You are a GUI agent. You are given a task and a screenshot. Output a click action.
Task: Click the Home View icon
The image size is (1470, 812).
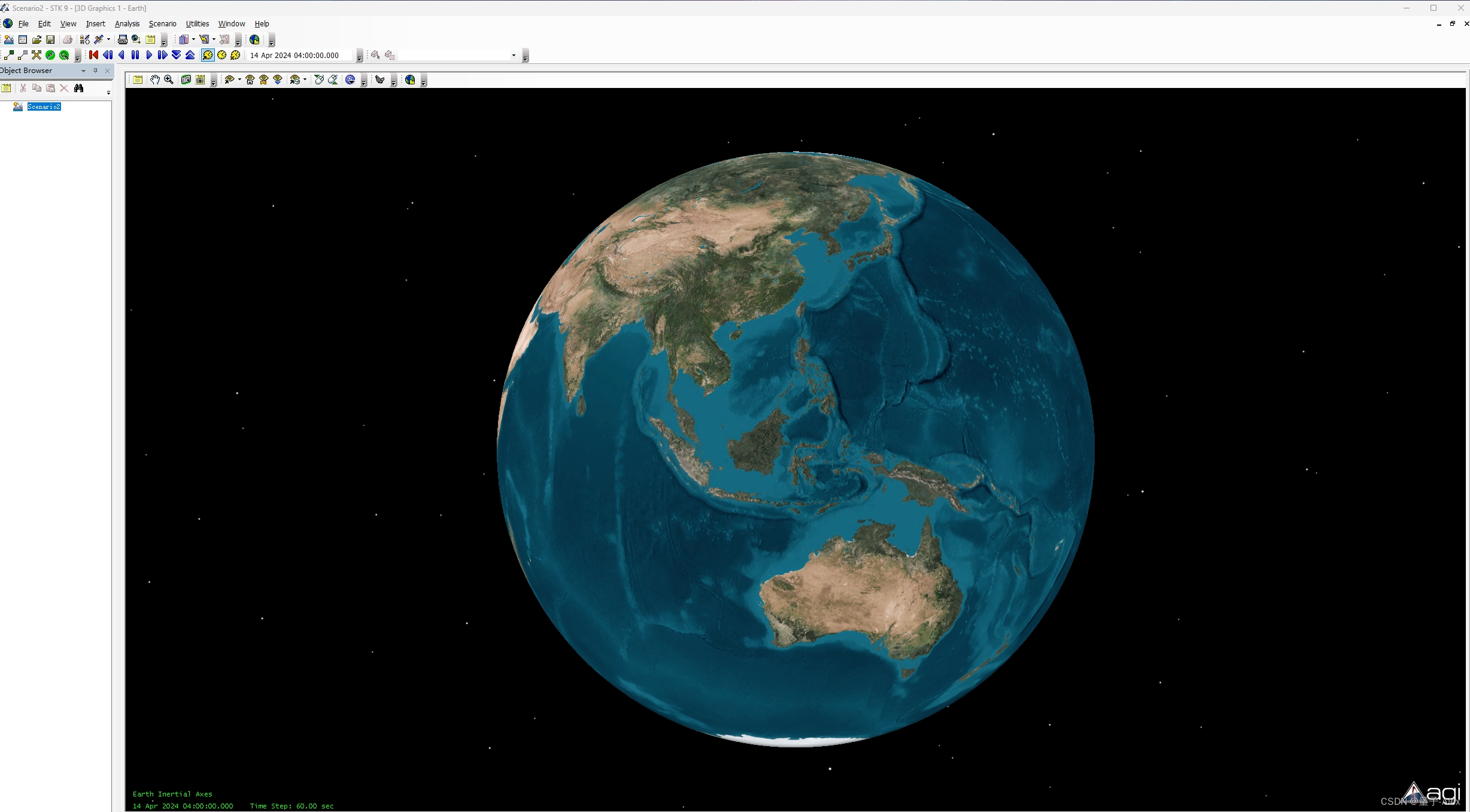(x=250, y=80)
